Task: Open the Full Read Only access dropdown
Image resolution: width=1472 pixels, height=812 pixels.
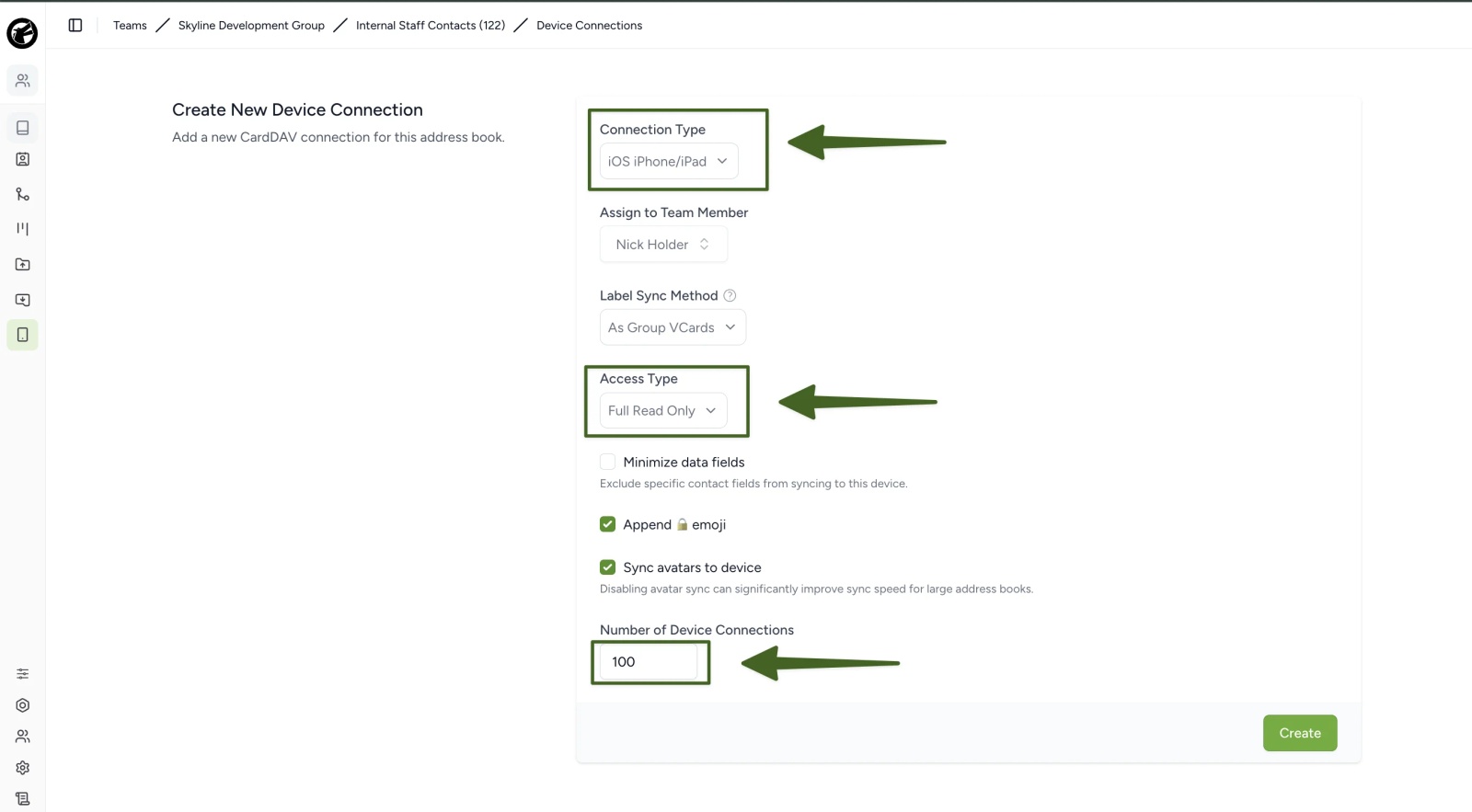Action: point(663,411)
